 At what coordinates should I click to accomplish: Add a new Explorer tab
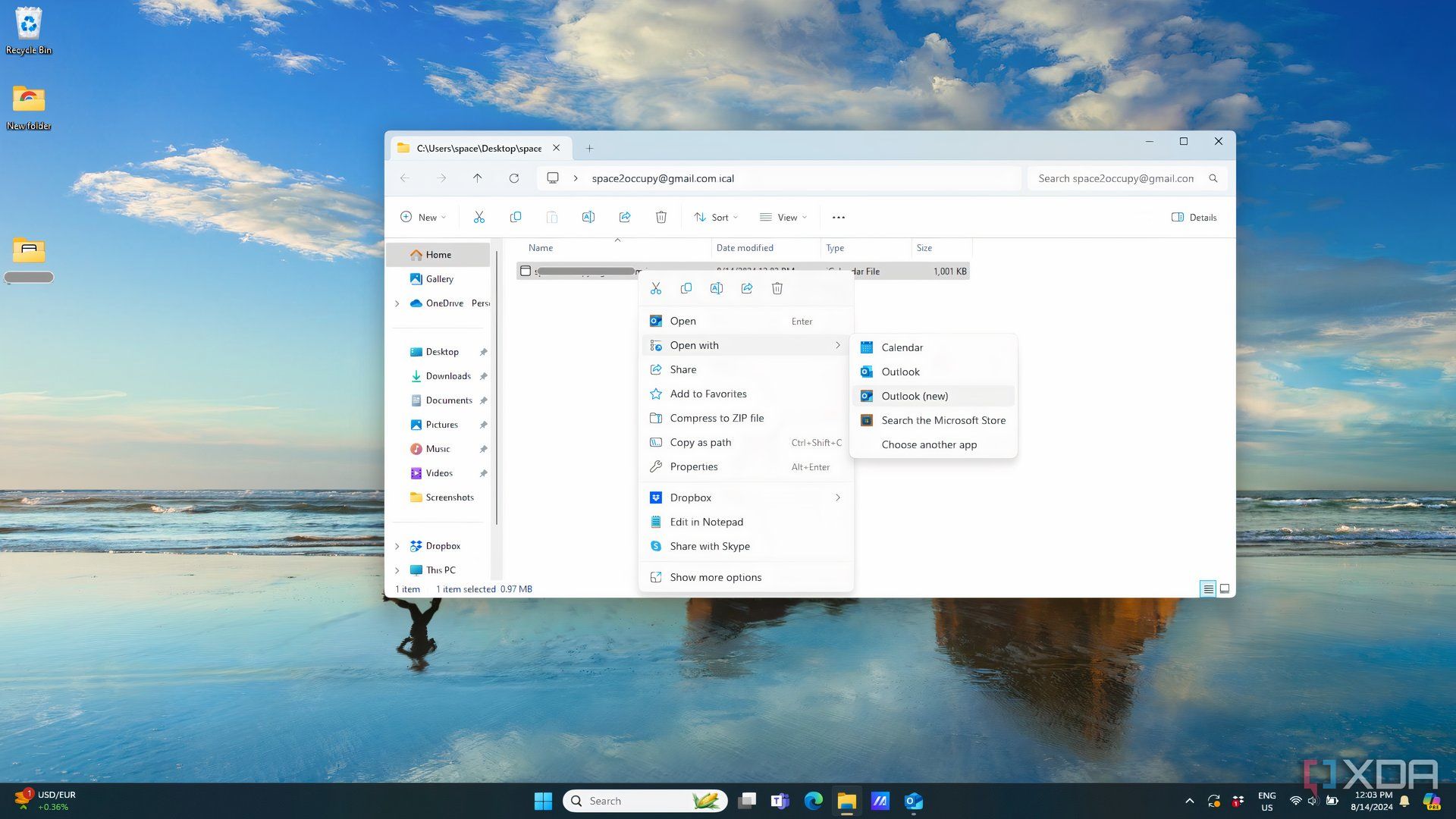click(589, 149)
